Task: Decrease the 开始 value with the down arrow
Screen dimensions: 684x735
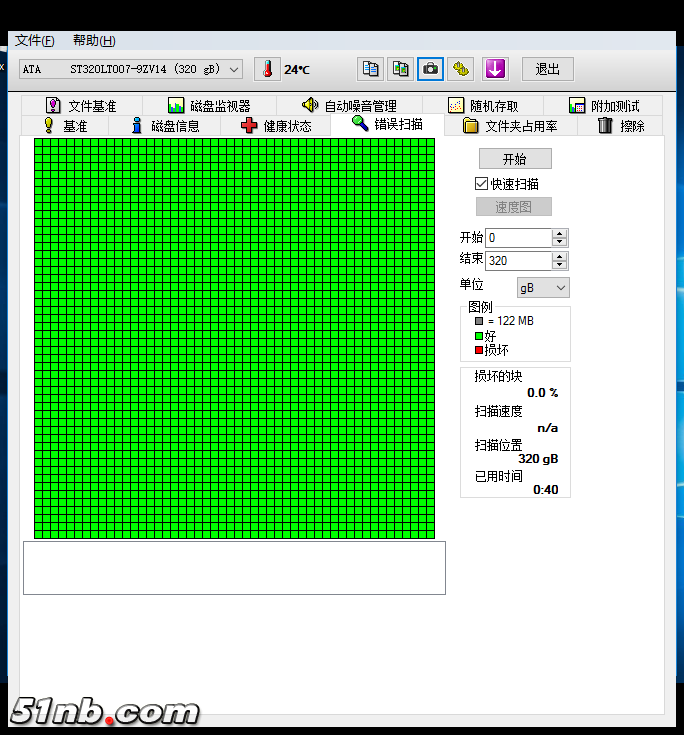Action: [x=559, y=242]
